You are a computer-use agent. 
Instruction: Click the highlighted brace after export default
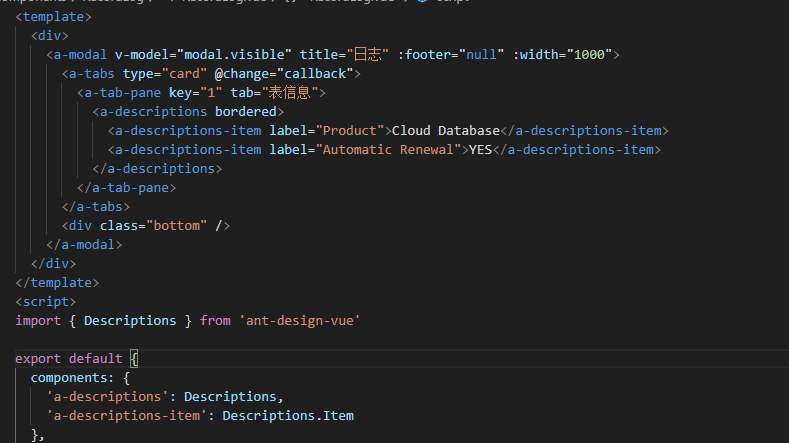tap(134, 358)
